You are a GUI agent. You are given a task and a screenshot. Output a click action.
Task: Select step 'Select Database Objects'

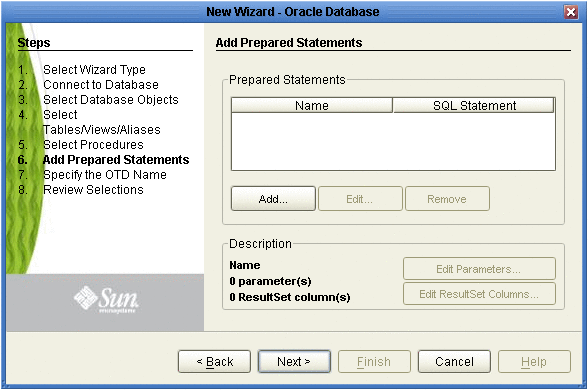[x=111, y=100]
